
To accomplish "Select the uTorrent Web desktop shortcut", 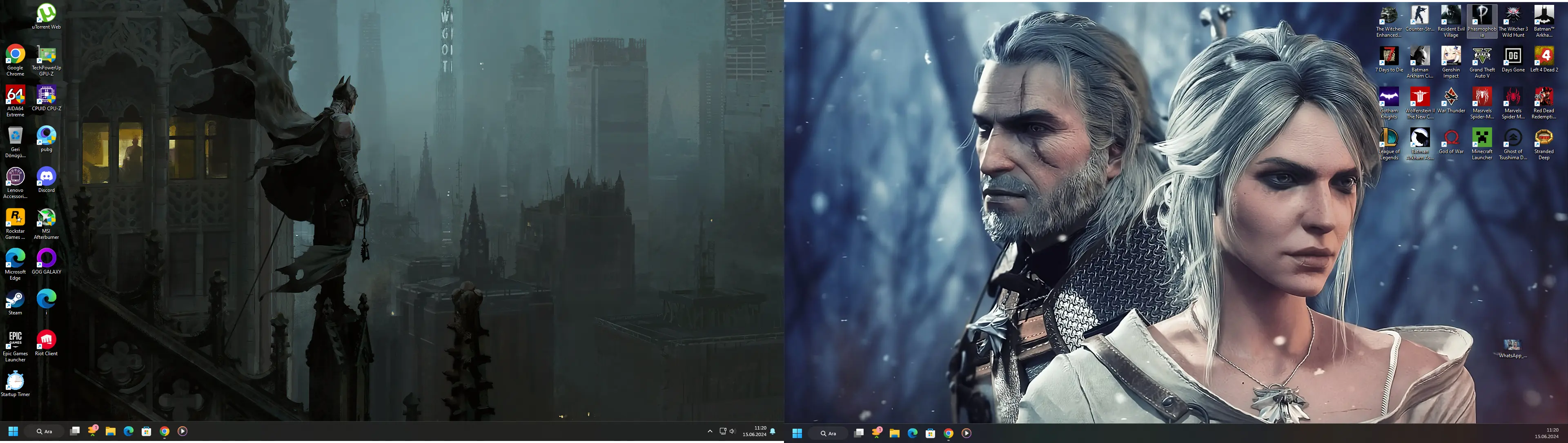I will pos(46,16).
